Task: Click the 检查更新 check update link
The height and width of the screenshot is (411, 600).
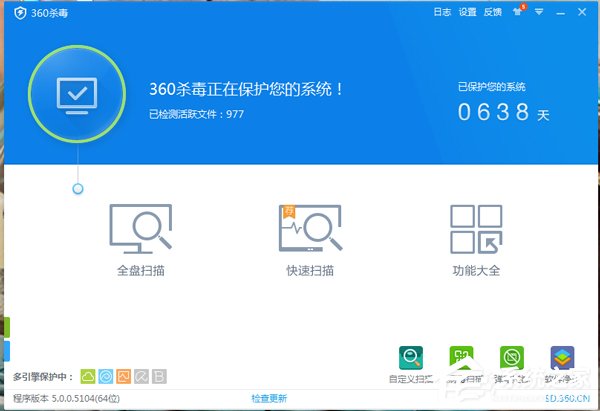Action: click(x=269, y=398)
